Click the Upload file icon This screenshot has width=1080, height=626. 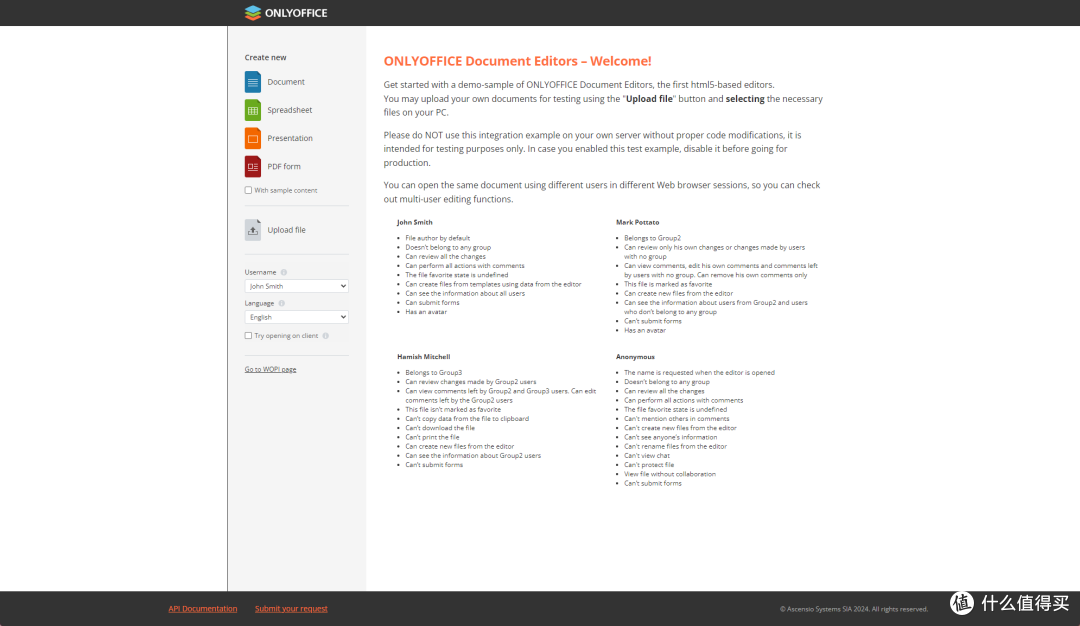click(x=253, y=230)
